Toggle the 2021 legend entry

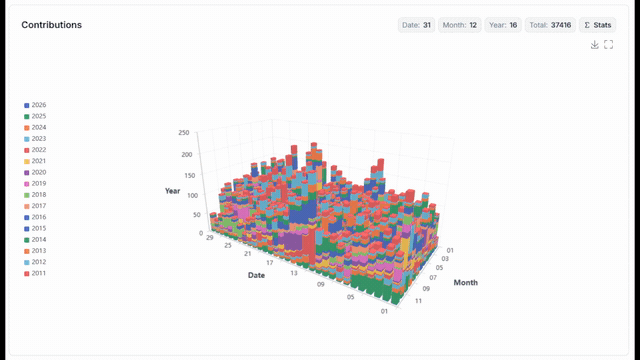35,161
